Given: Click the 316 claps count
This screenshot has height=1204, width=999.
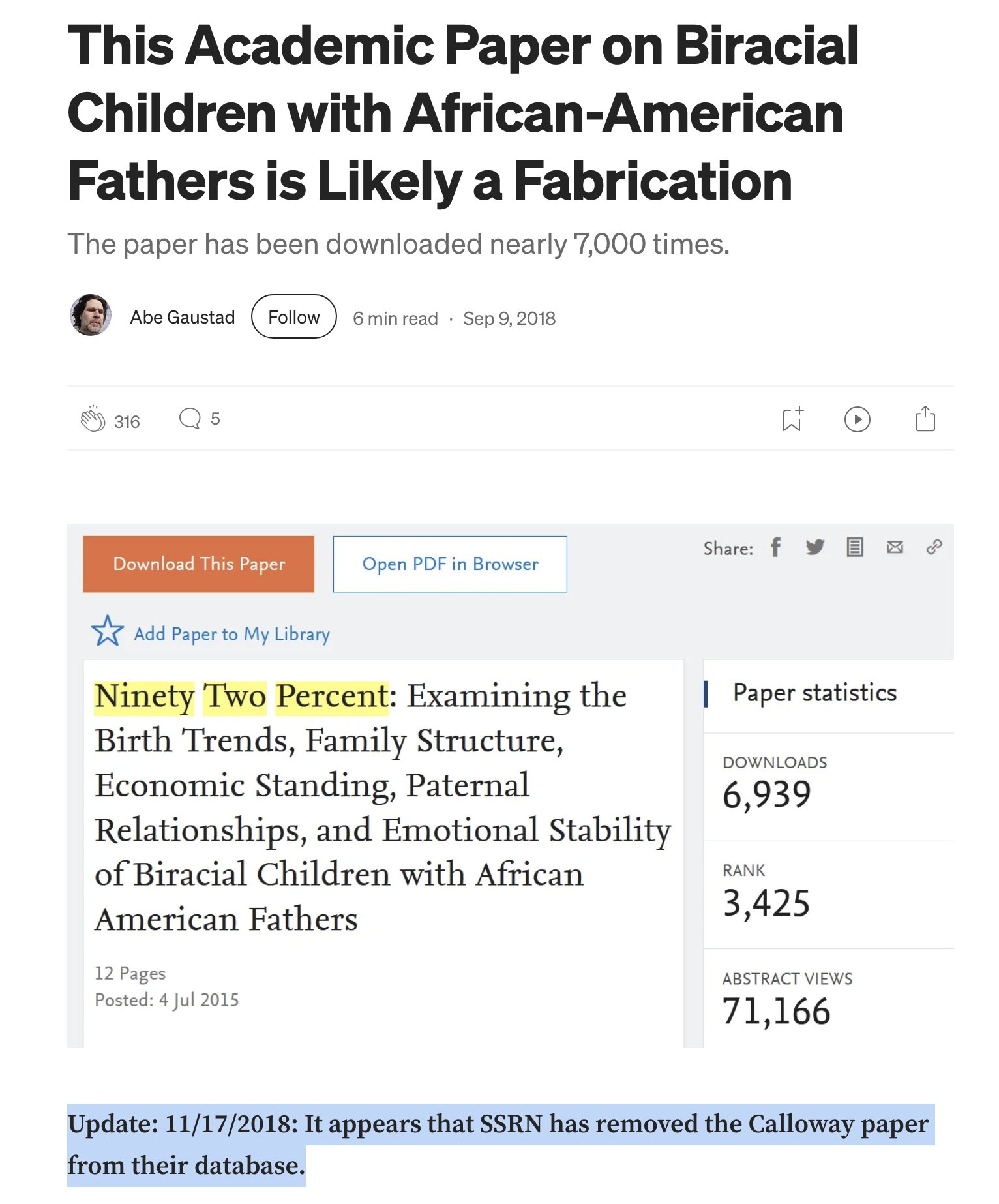Looking at the screenshot, I should pos(127,422).
